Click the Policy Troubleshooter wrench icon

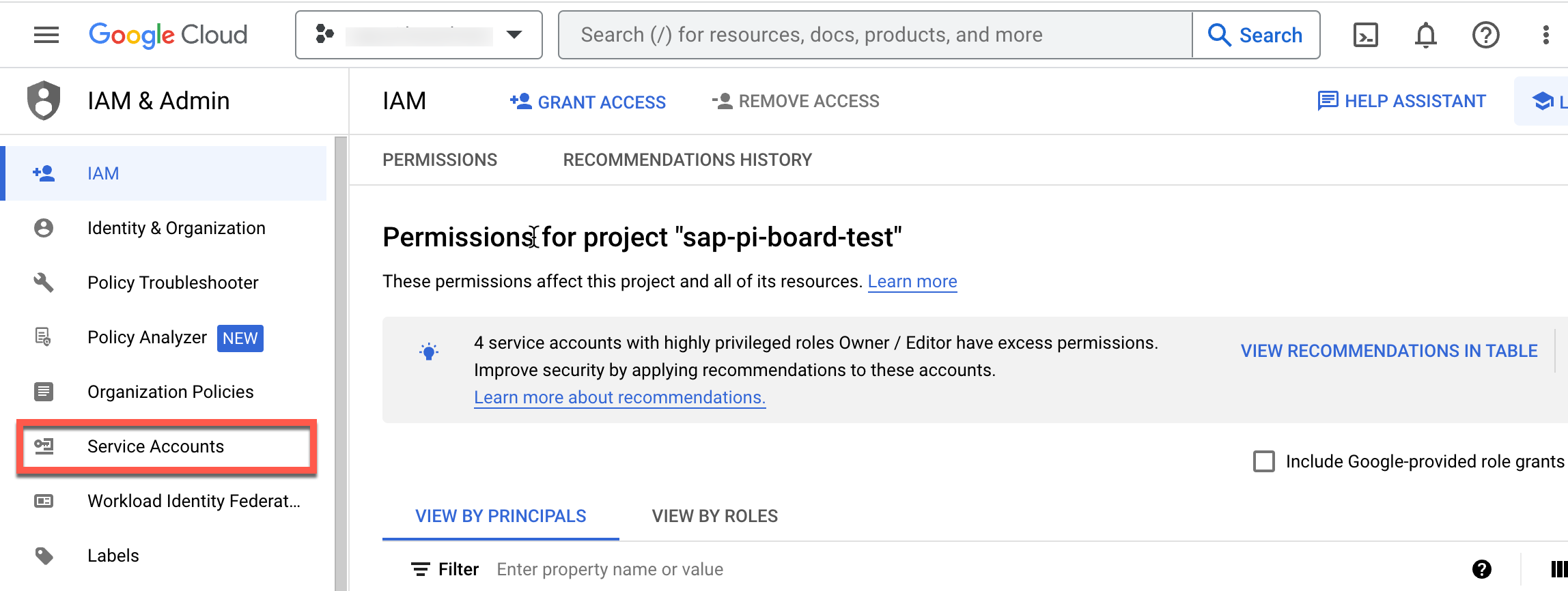pyautogui.click(x=44, y=283)
